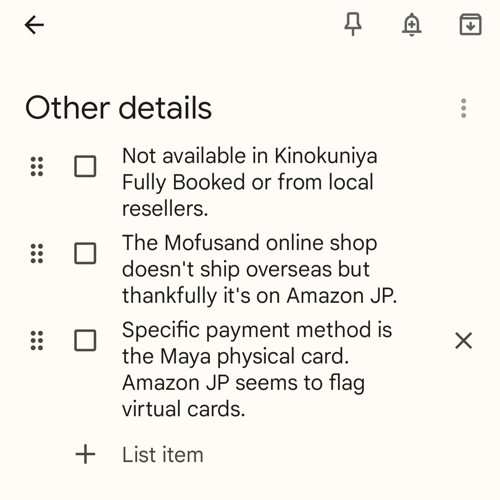Click the word 'resellers.' in the first item
Image resolution: width=500 pixels, height=500 pixels.
tap(165, 209)
